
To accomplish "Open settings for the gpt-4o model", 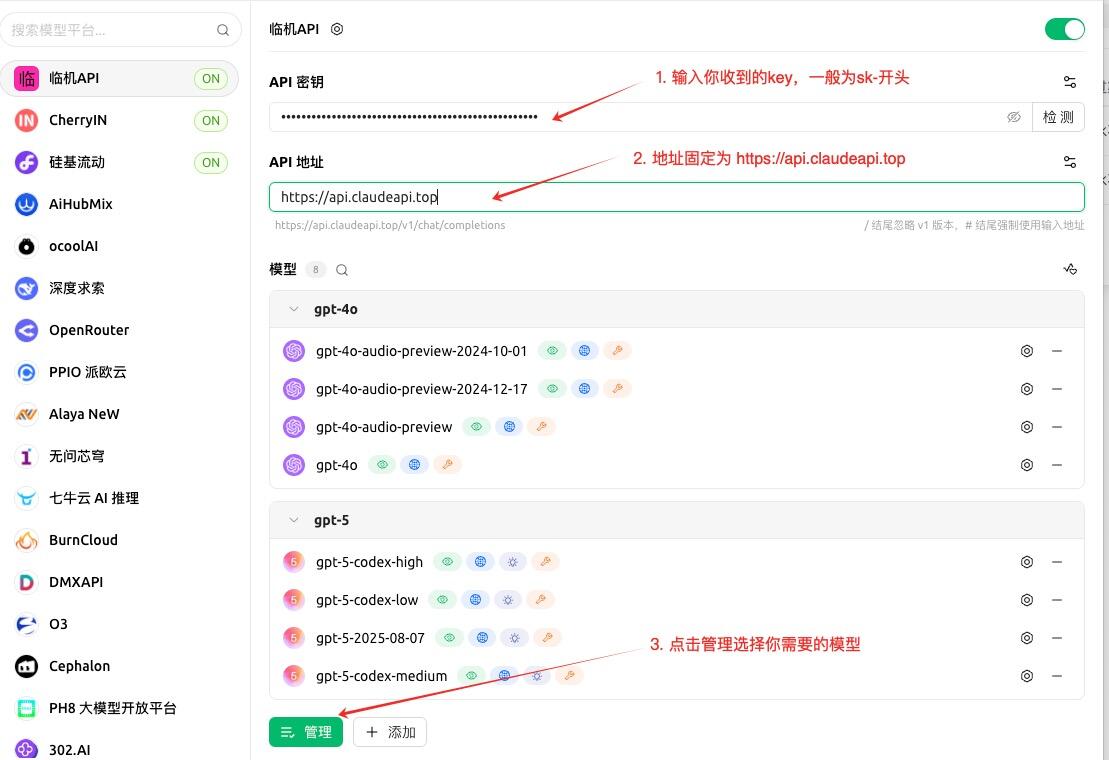I will coord(1027,465).
